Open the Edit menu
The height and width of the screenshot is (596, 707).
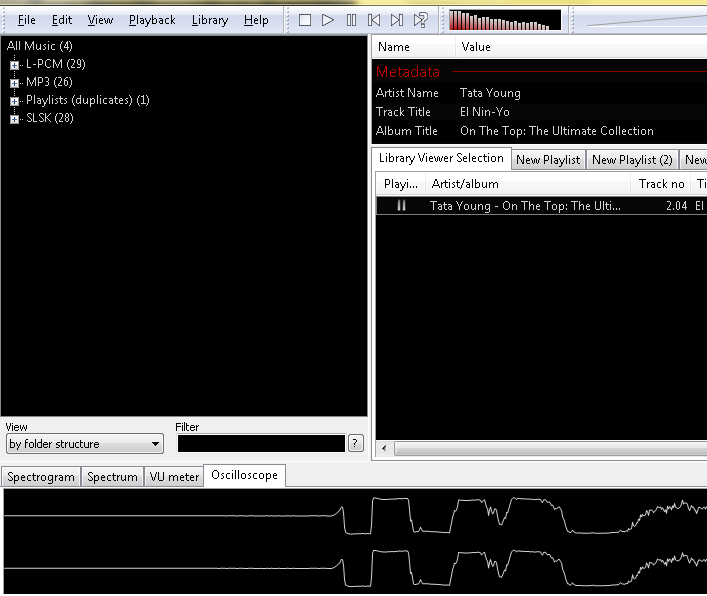pos(62,20)
